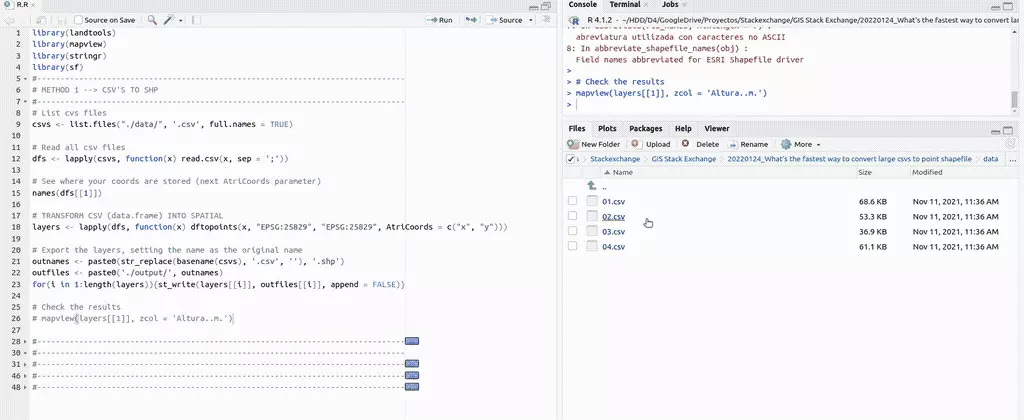
Task: Click the file icon beside 04.csv
Action: click(x=592, y=246)
